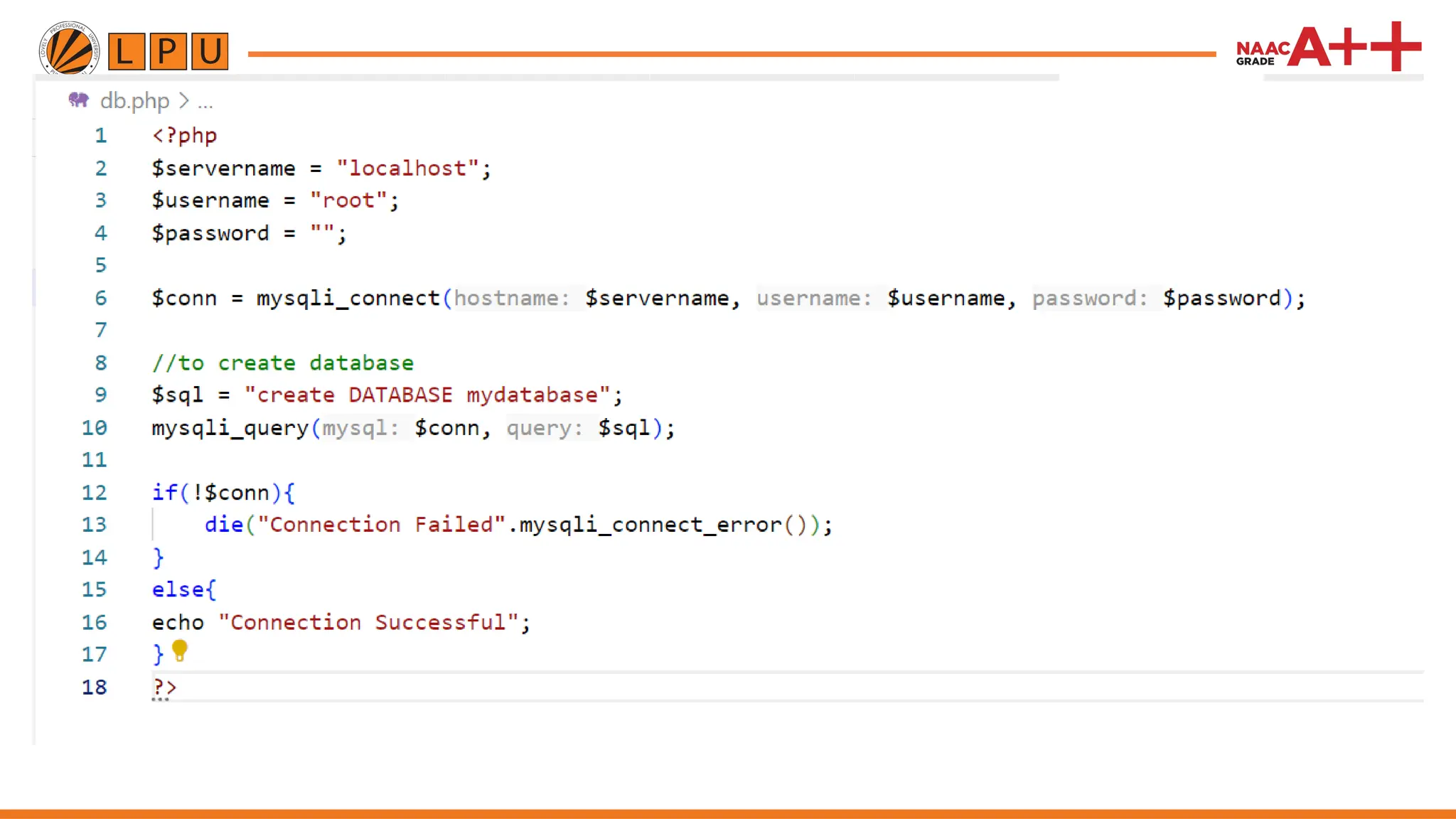Click the PHP elephant file icon
Image resolution: width=1456 pixels, height=819 pixels.
[78, 100]
